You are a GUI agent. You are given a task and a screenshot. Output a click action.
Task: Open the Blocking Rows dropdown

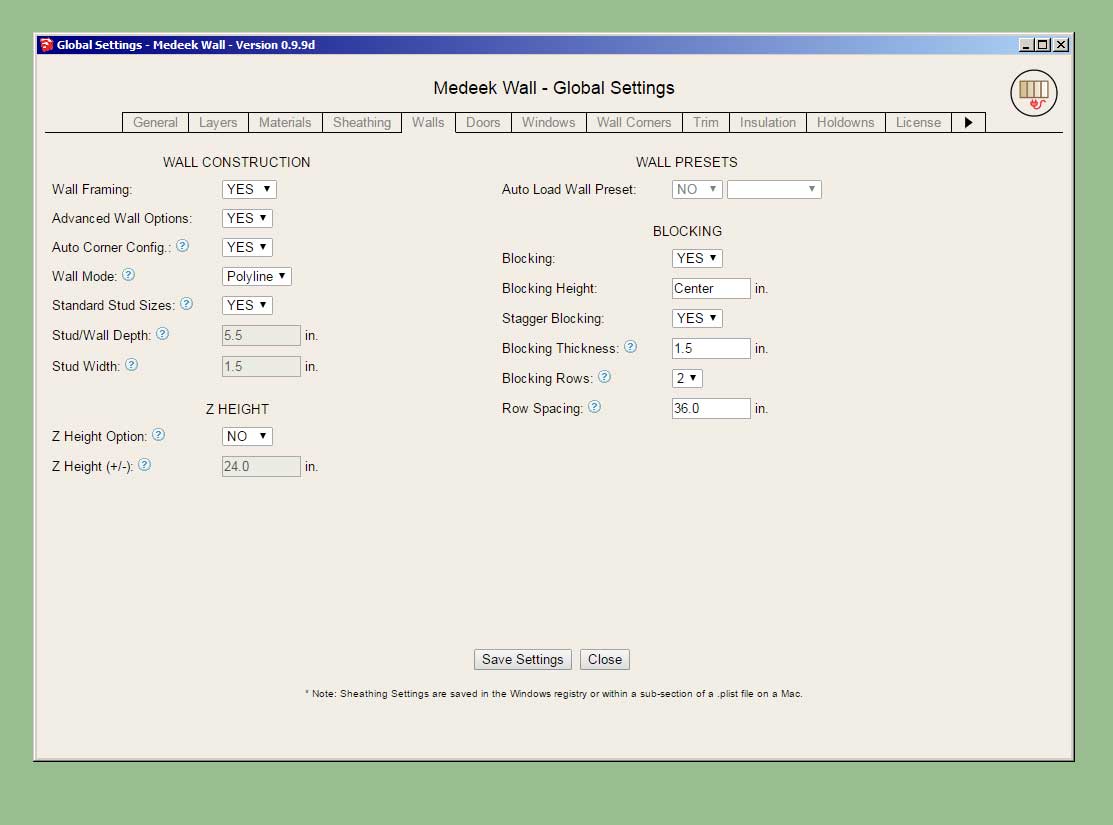pyautogui.click(x=687, y=378)
